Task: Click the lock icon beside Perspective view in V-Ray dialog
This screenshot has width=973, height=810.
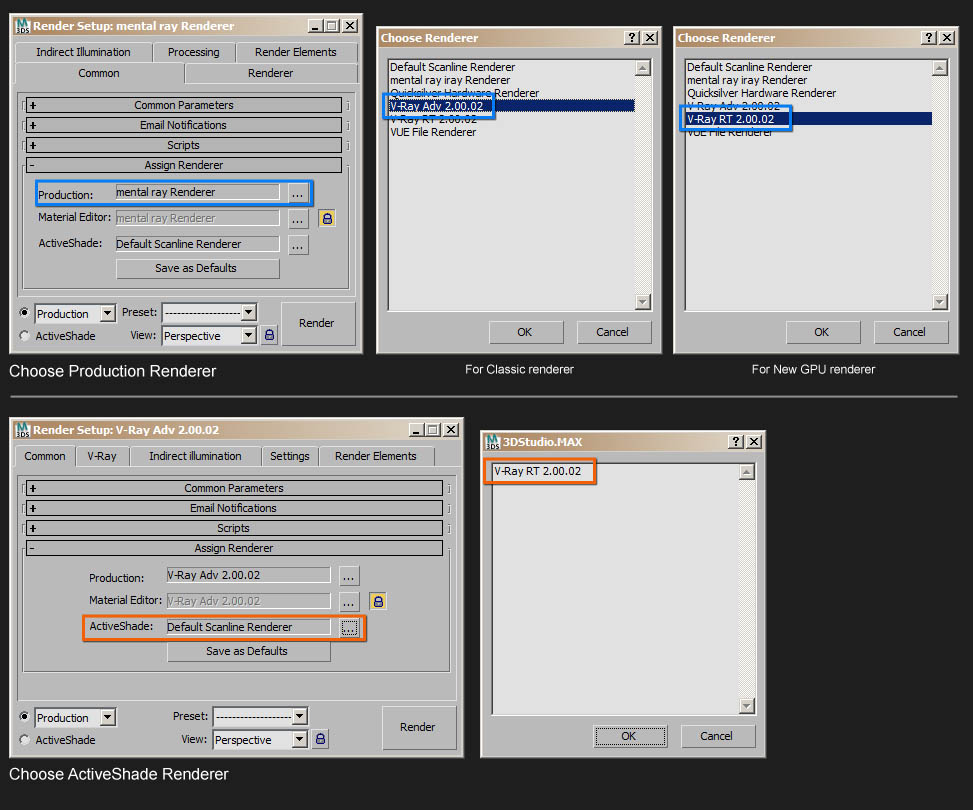Action: (320, 740)
